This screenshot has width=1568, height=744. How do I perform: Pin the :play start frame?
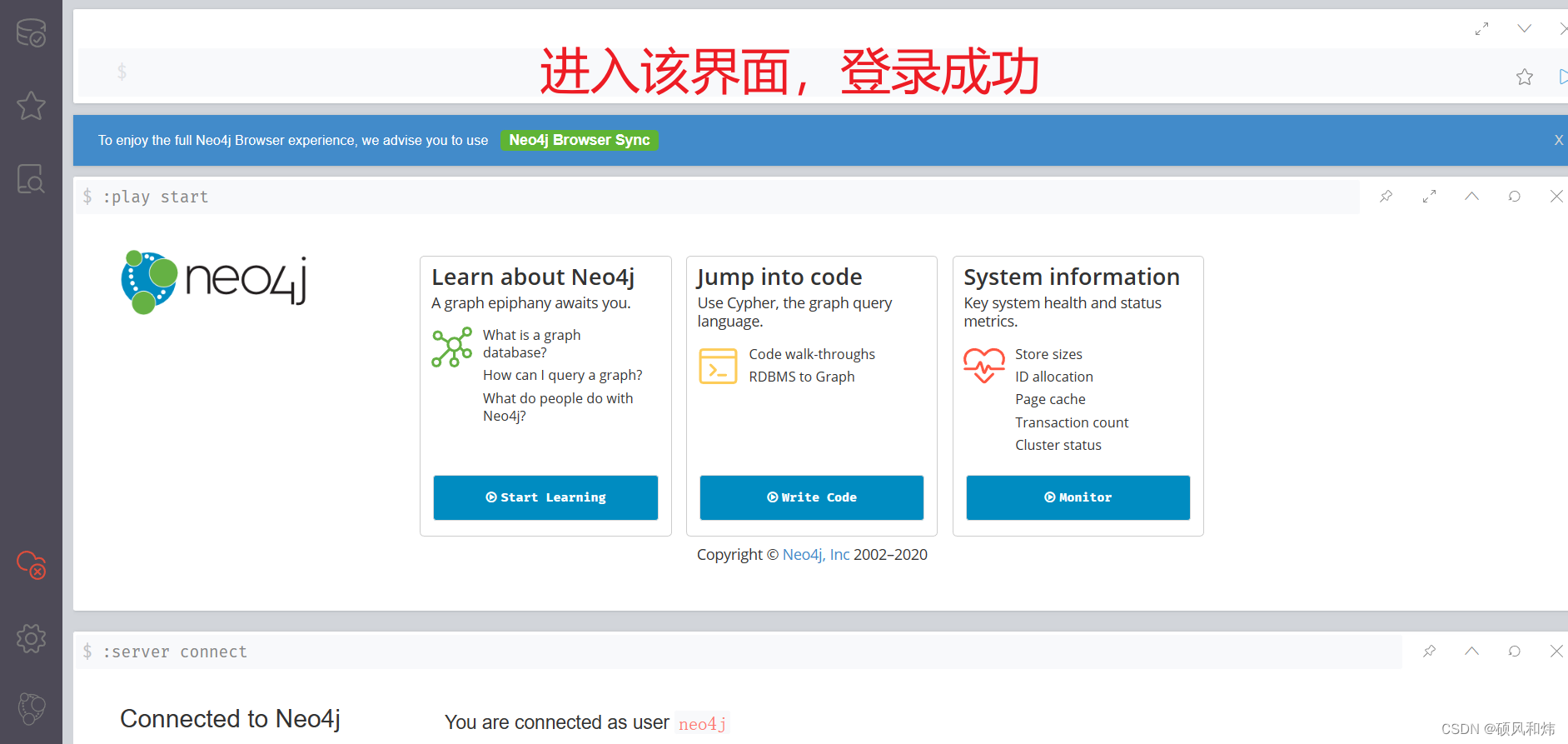point(1386,197)
